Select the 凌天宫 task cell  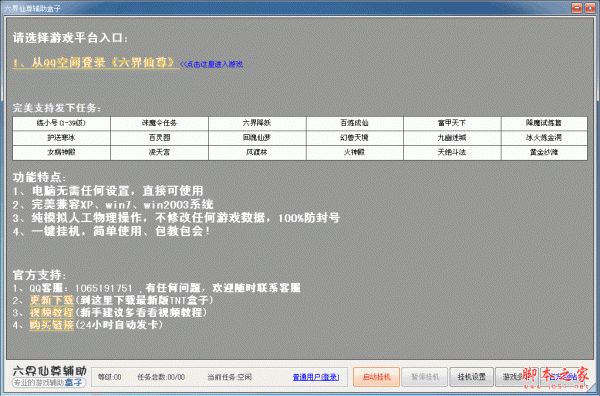tap(160, 153)
